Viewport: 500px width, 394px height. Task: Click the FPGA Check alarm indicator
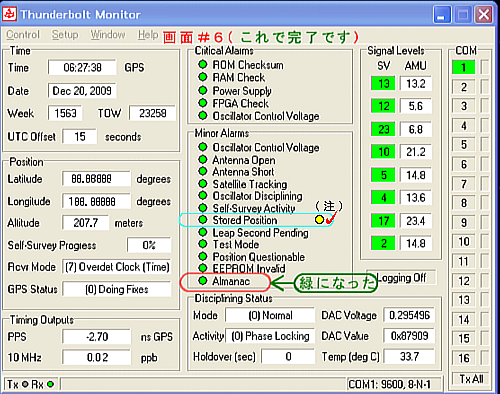(x=203, y=103)
